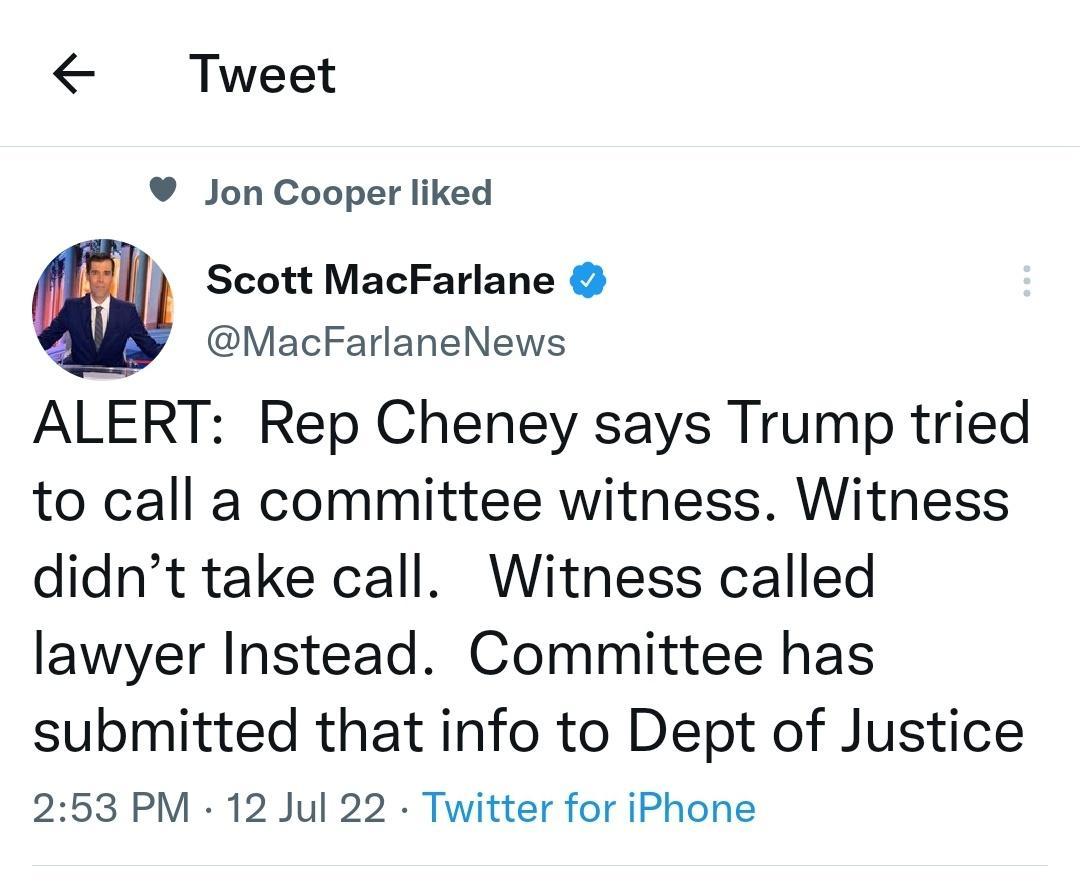
Task: Click the blue checkmark beside the name
Action: tap(588, 281)
